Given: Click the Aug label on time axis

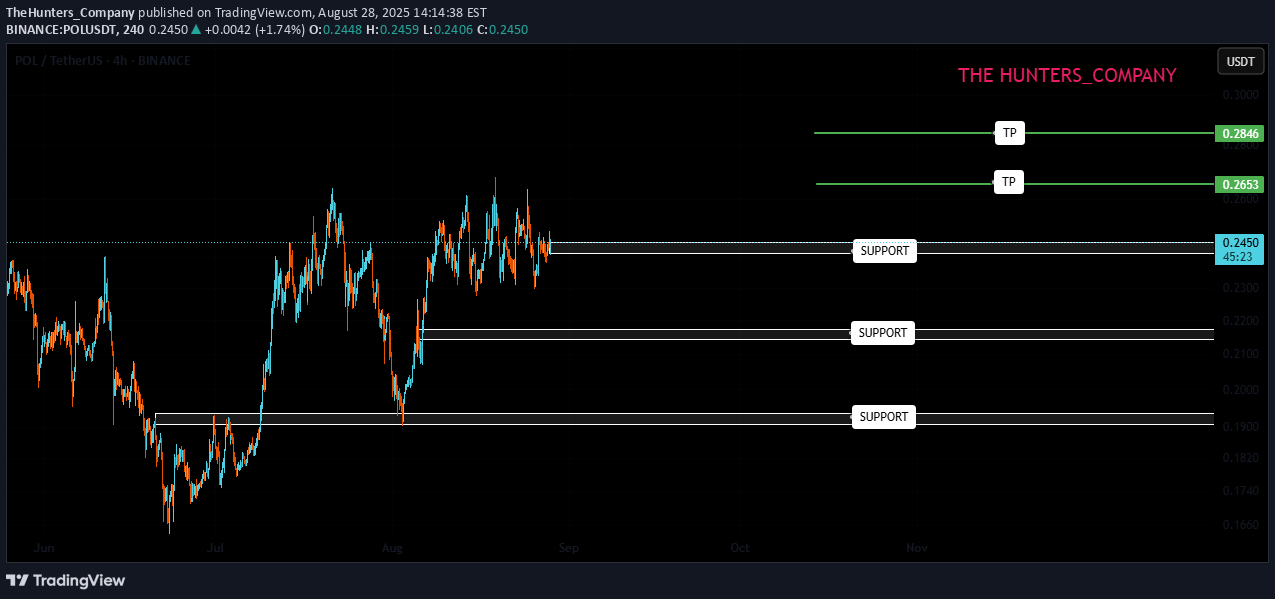Looking at the screenshot, I should (392, 548).
